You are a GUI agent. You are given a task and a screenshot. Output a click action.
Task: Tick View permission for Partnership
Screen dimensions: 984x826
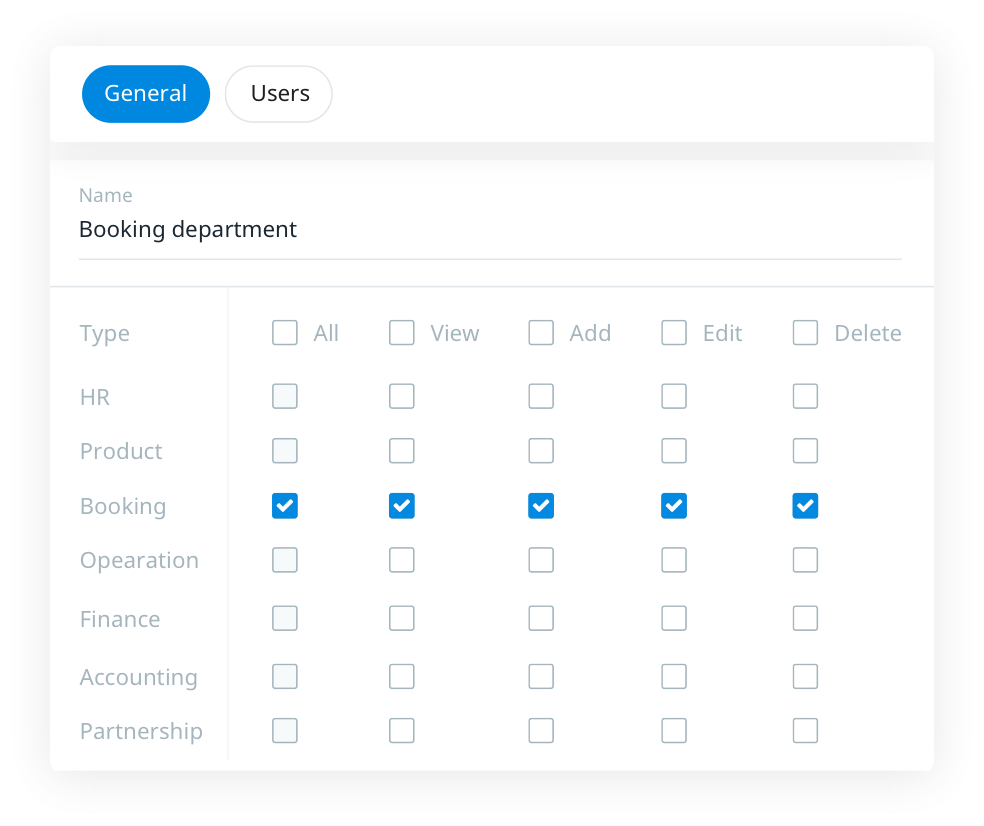coord(402,731)
